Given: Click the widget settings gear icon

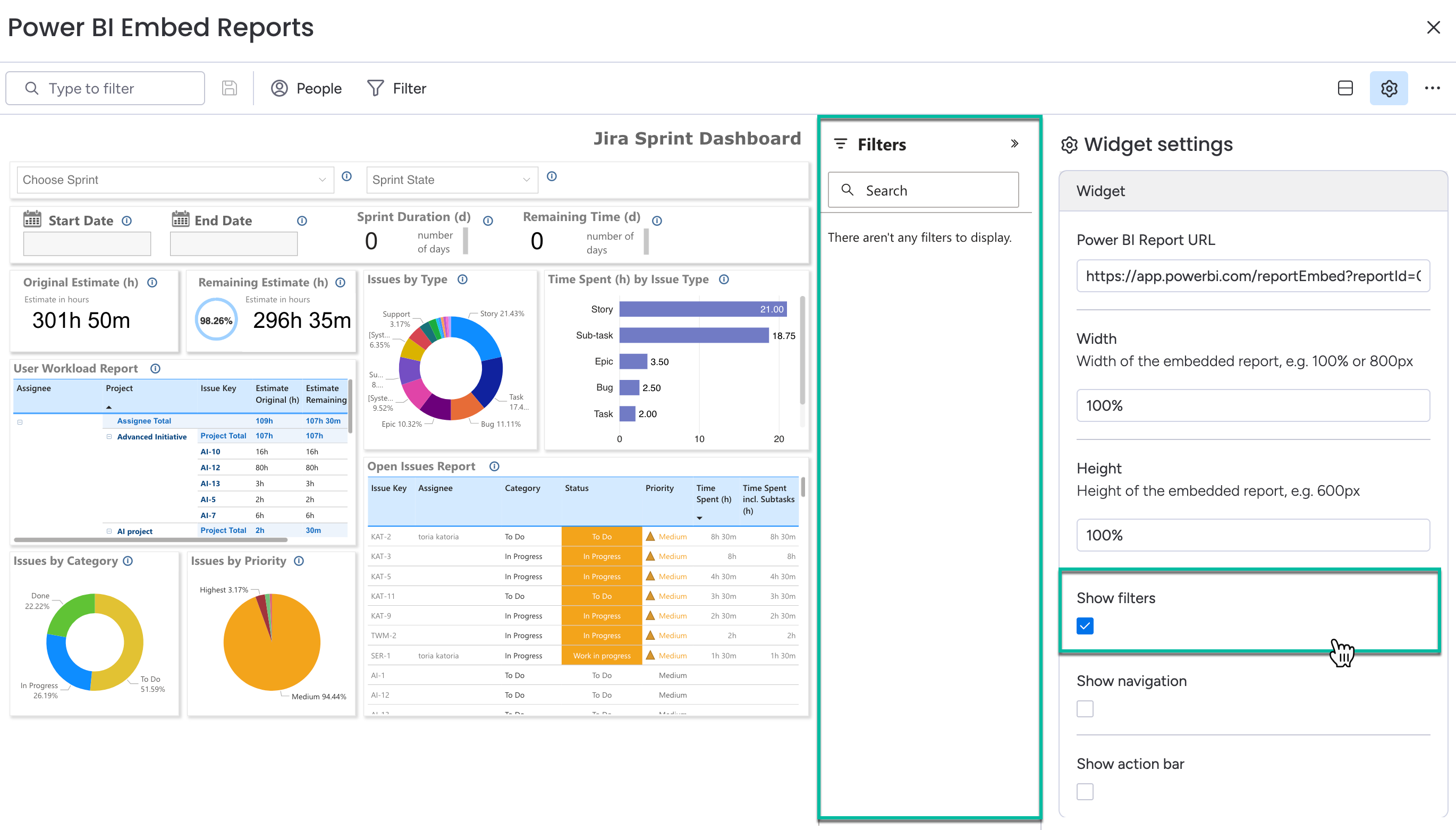Looking at the screenshot, I should click(x=1388, y=88).
